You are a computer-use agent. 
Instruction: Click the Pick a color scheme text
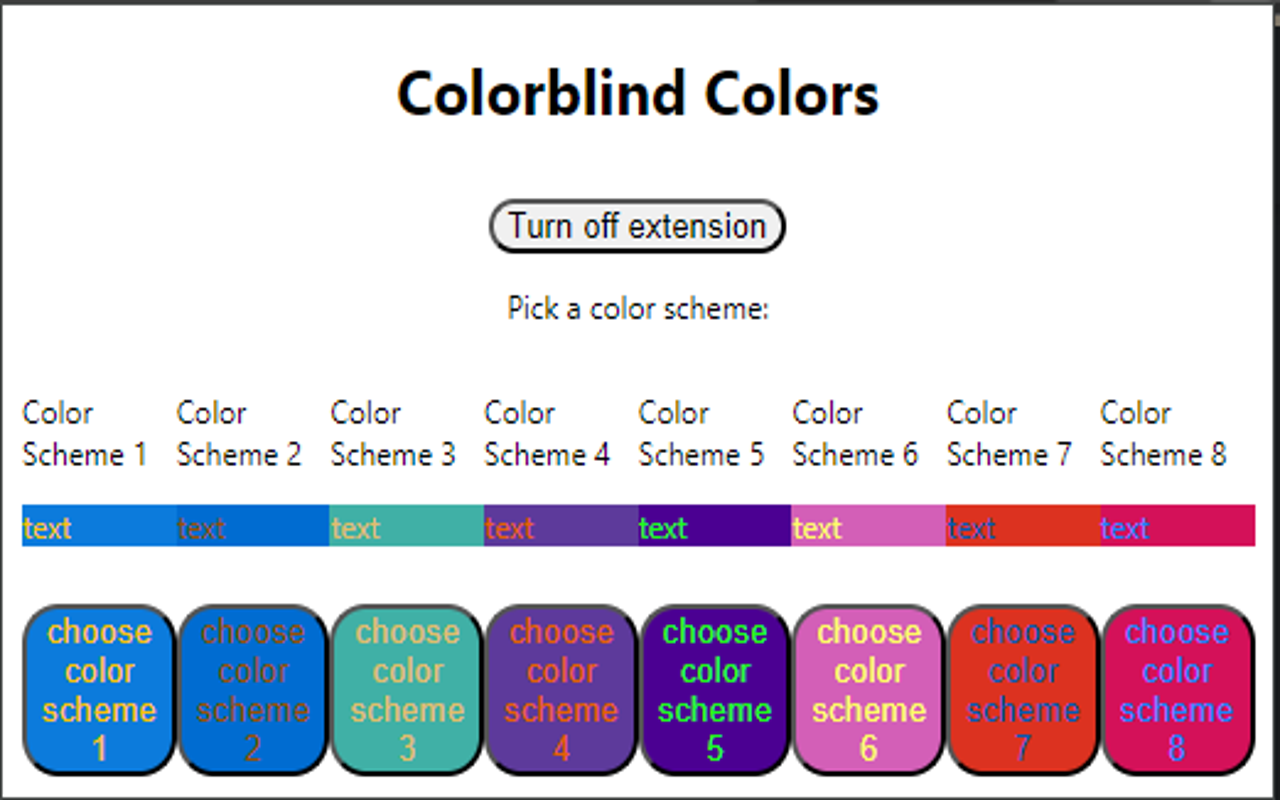click(637, 308)
